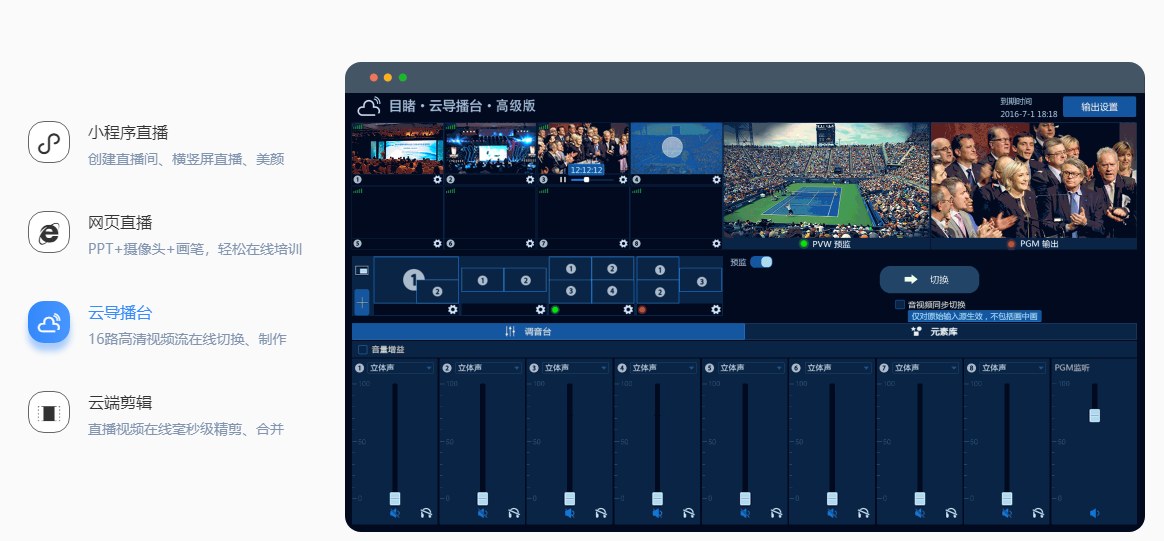Open 输出设置 output settings
This screenshot has width=1164, height=541.
1099,107
